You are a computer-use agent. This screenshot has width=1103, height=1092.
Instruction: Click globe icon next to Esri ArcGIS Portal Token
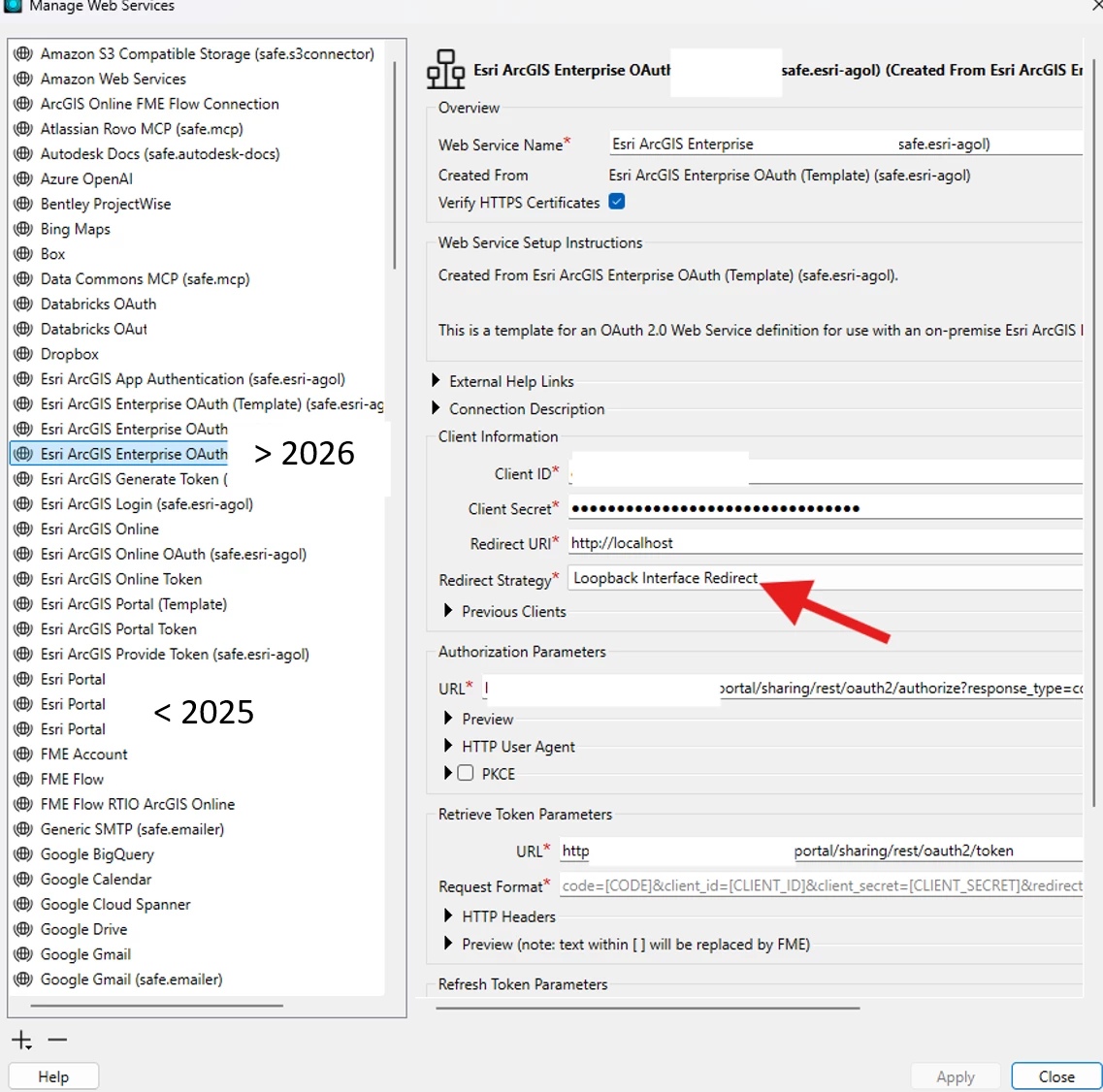click(x=23, y=628)
